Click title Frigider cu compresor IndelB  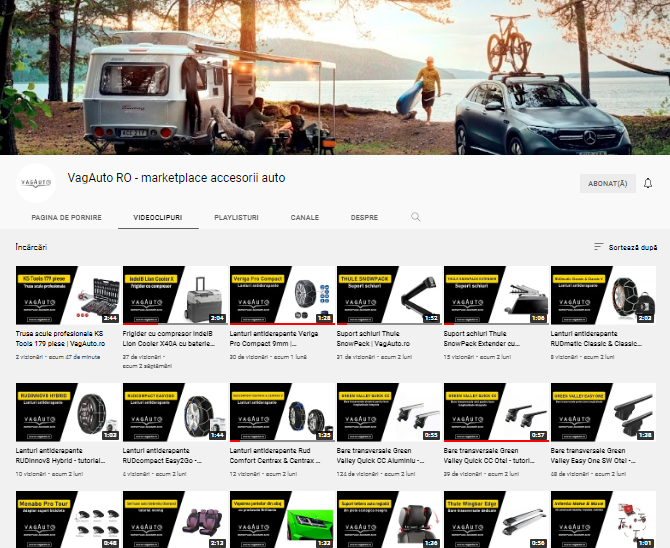(169, 339)
